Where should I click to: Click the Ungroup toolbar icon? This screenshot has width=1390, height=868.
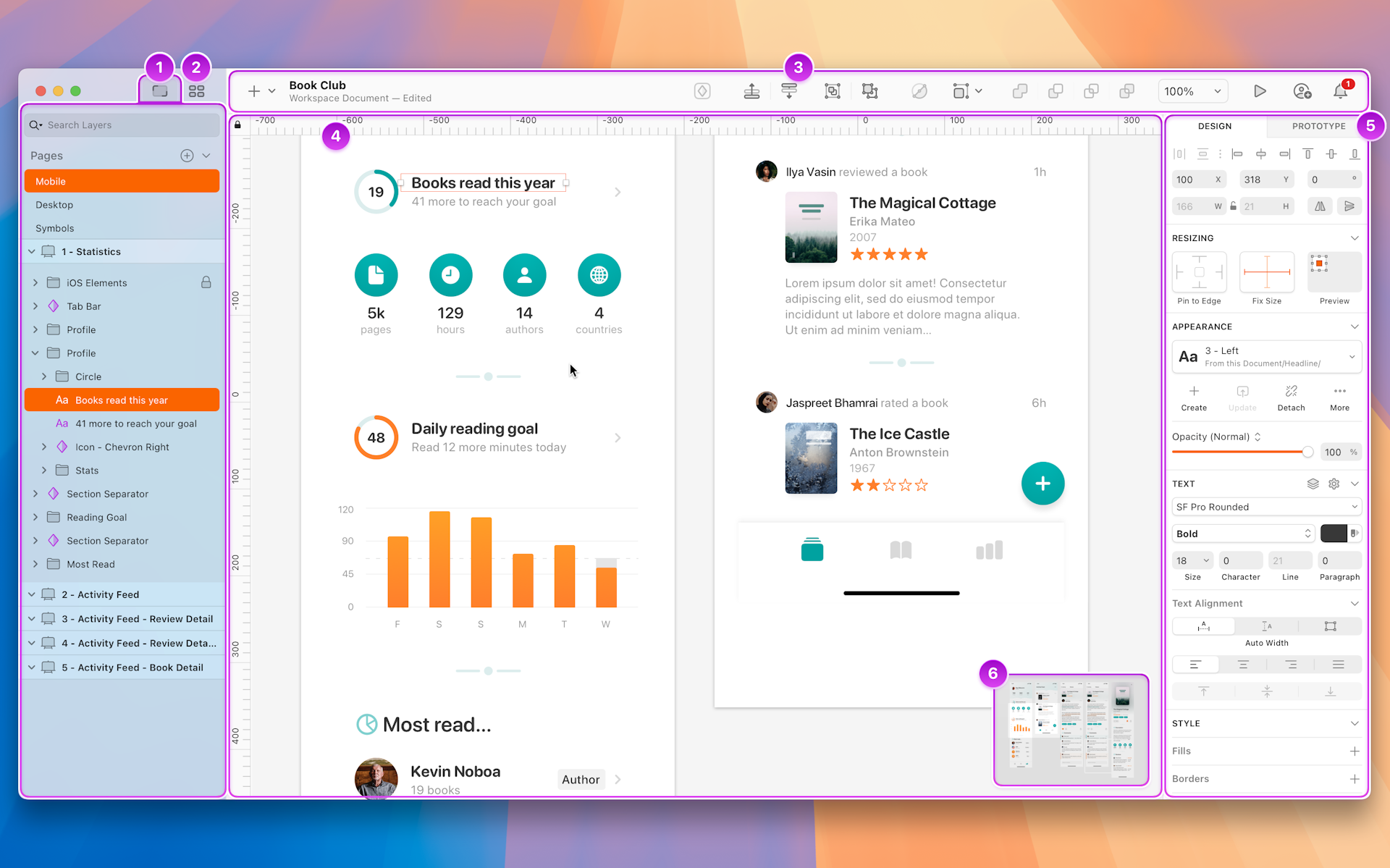[870, 91]
